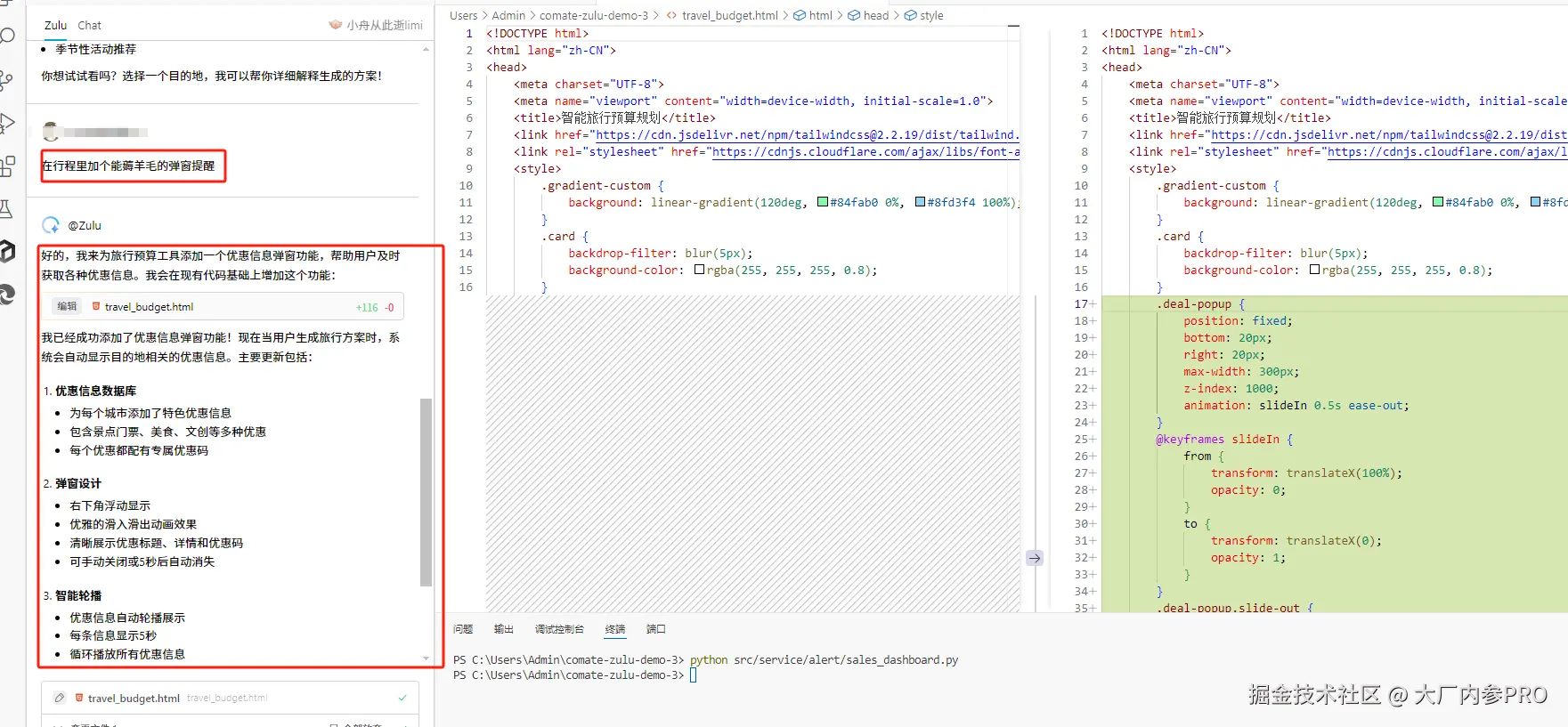Select the 终端 panel tab

(615, 629)
